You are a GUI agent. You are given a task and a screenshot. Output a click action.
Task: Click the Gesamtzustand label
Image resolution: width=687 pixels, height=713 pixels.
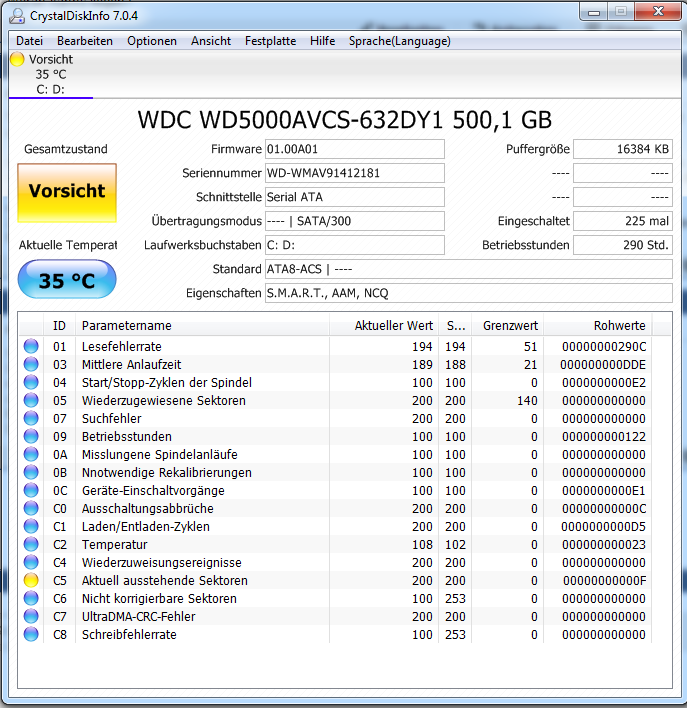(66, 149)
